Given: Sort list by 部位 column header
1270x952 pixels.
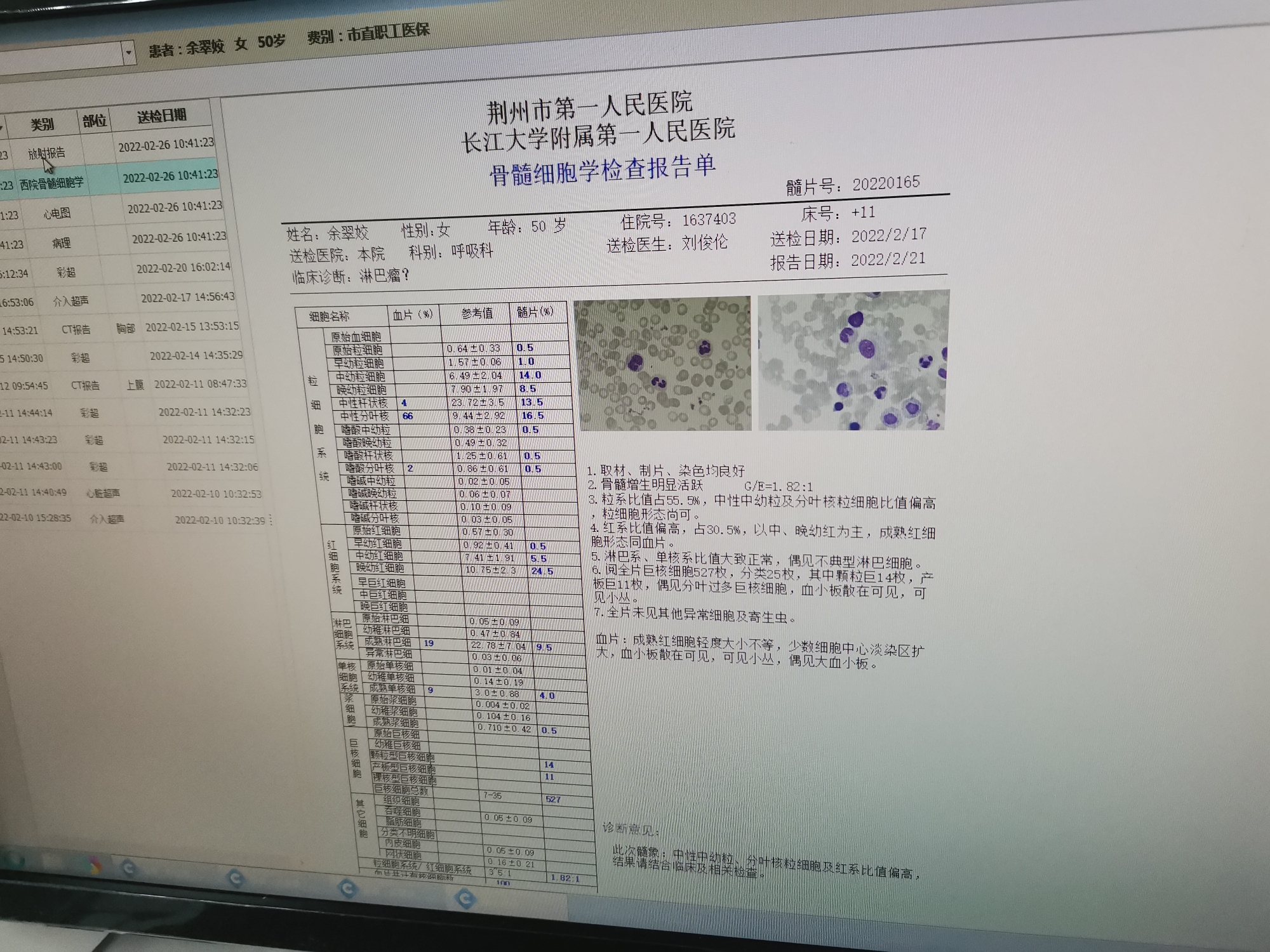Looking at the screenshot, I should pos(95,121).
